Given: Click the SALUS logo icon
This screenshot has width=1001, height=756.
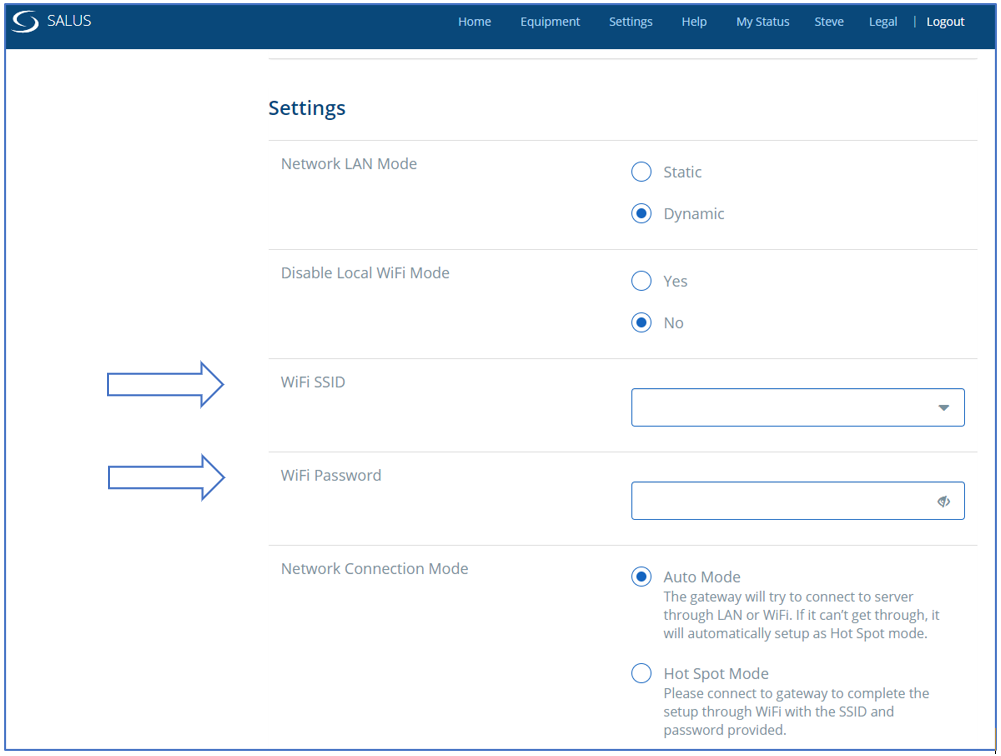Looking at the screenshot, I should tap(26, 22).
